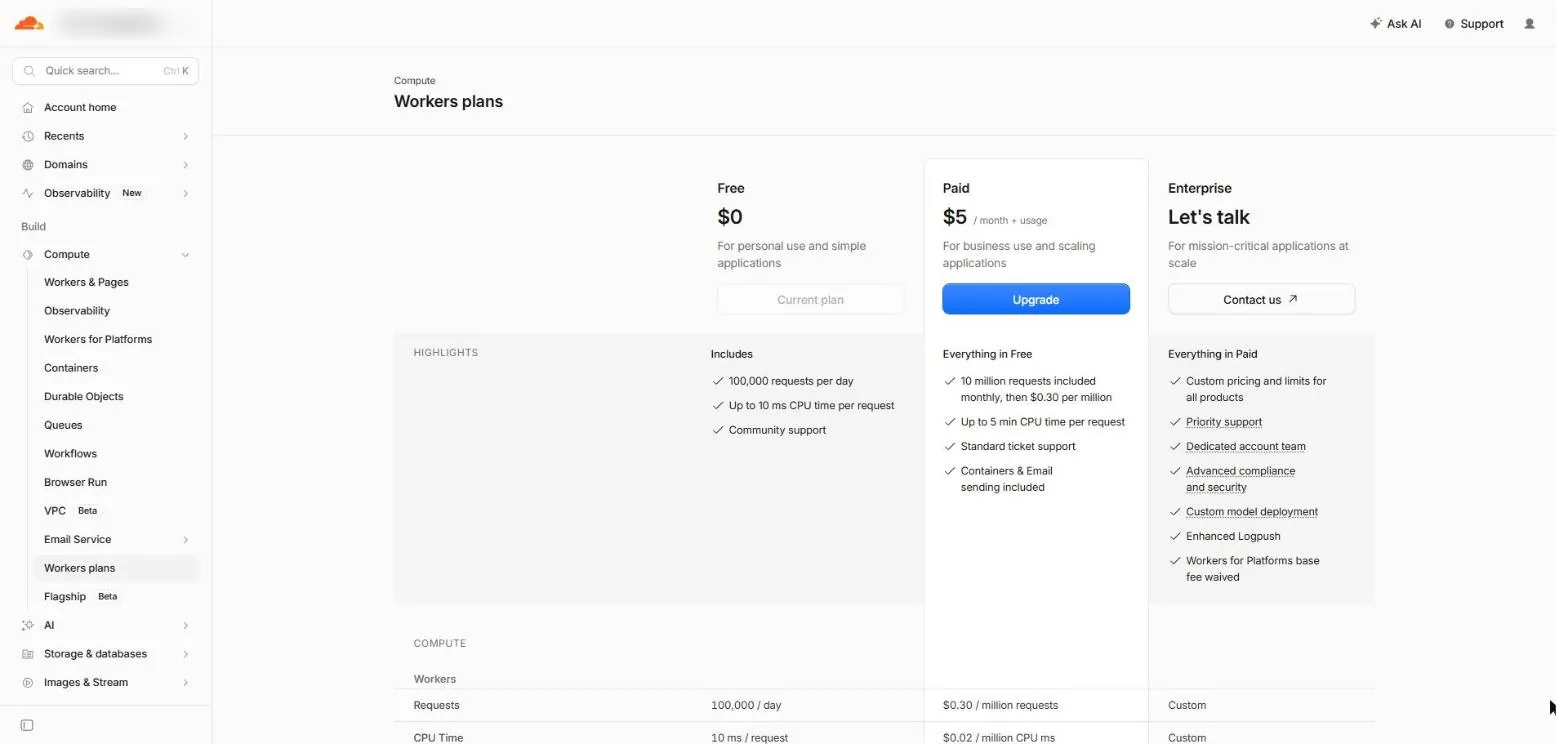Open Workers for Platforms
The width and height of the screenshot is (1556, 744).
point(116,339)
